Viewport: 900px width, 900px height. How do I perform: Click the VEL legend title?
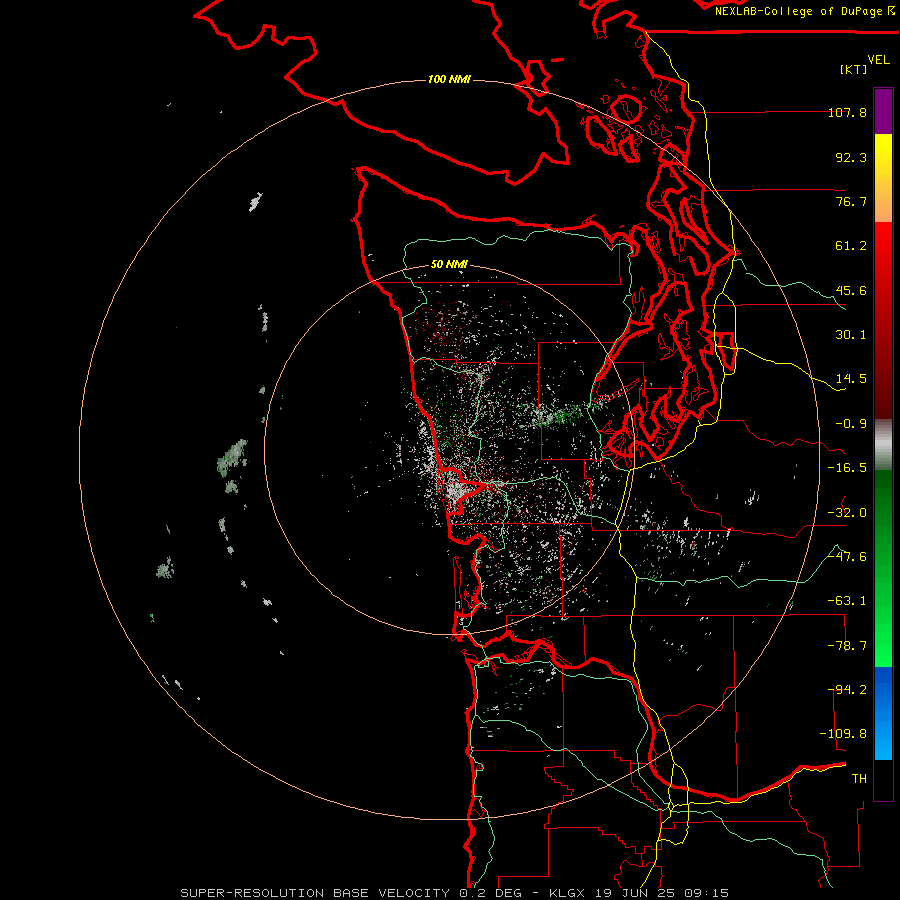point(878,60)
